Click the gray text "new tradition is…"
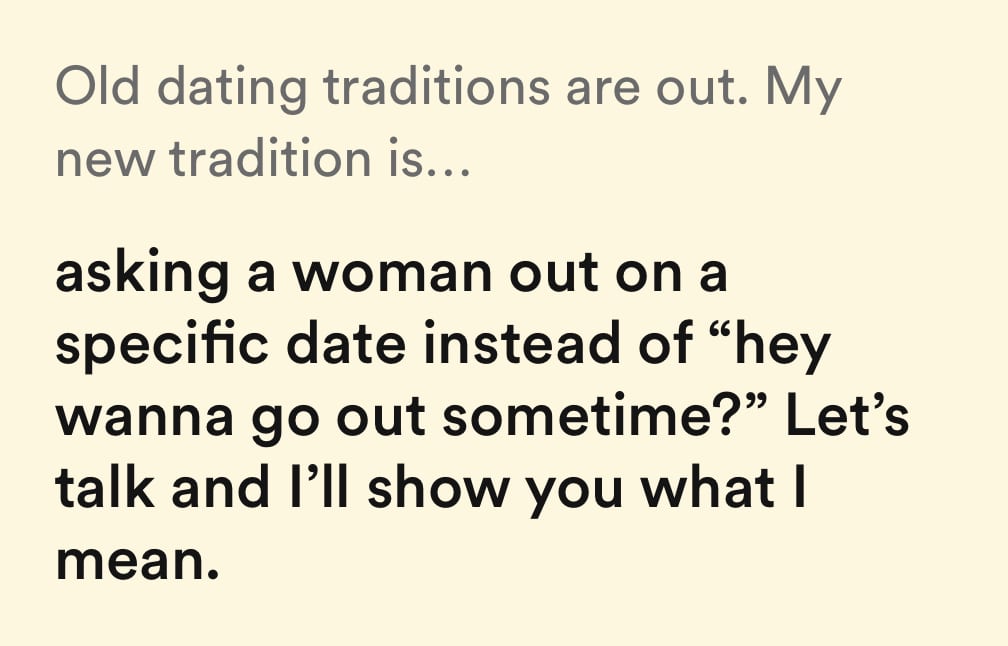 coord(261,158)
